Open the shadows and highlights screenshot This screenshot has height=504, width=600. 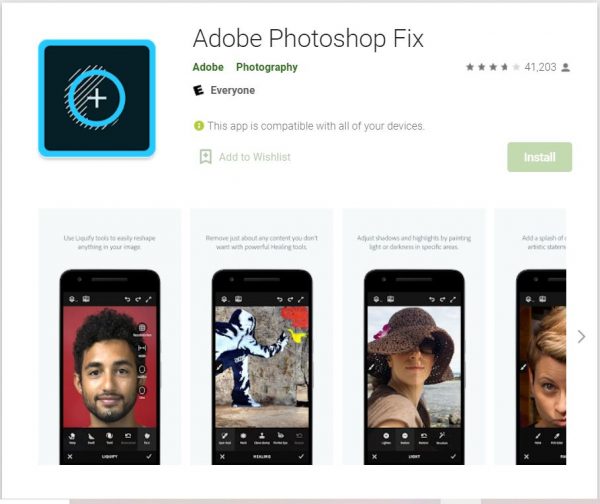tap(414, 337)
